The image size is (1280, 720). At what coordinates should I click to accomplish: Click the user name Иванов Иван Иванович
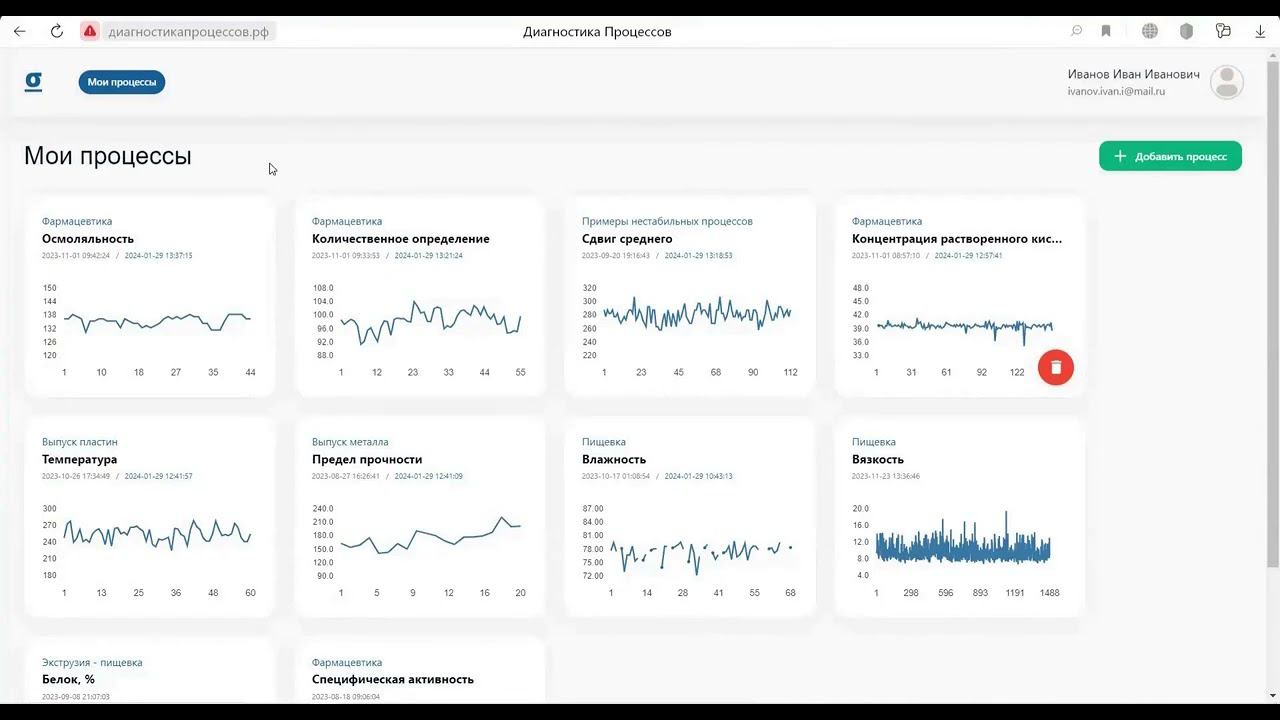(1133, 75)
